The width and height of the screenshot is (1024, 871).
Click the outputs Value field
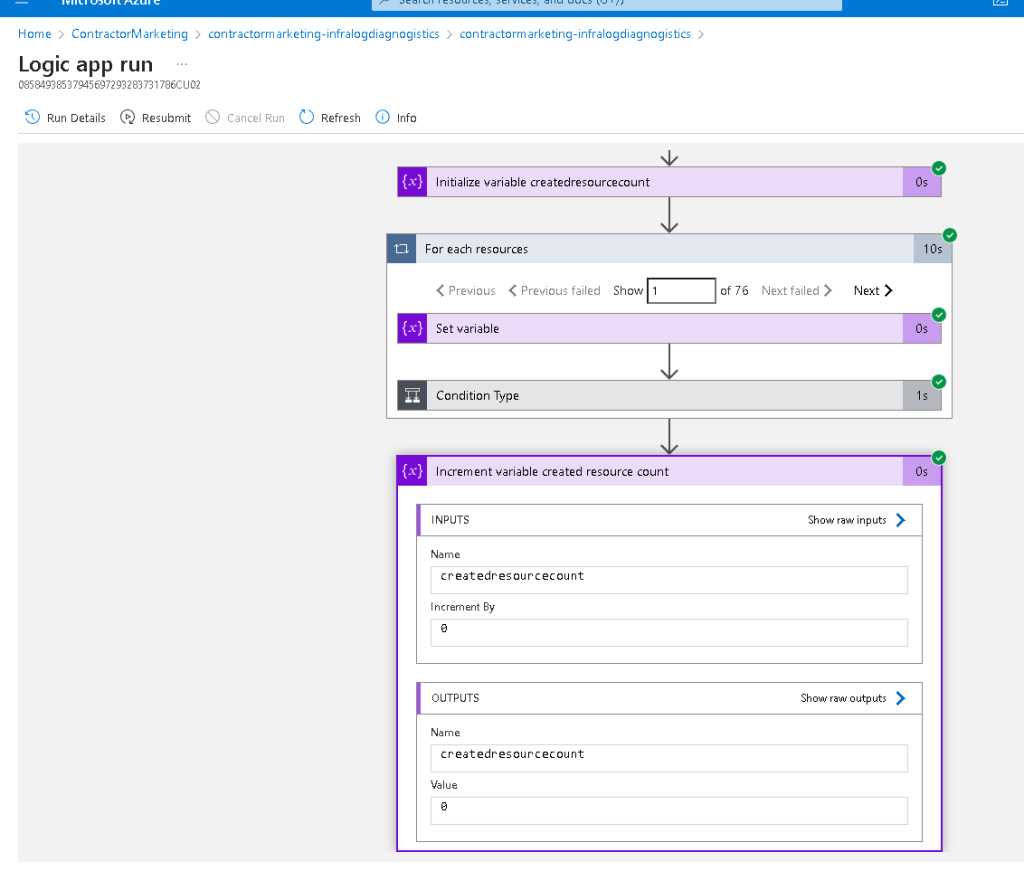[669, 811]
